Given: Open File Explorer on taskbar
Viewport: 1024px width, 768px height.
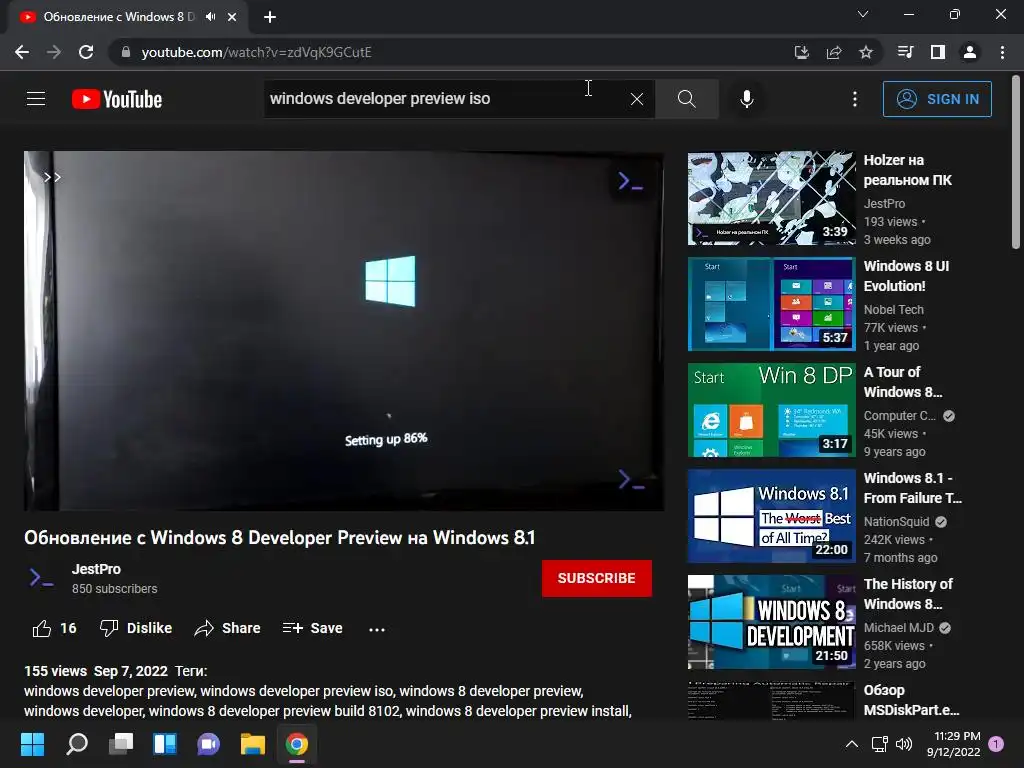Looking at the screenshot, I should pyautogui.click(x=253, y=744).
